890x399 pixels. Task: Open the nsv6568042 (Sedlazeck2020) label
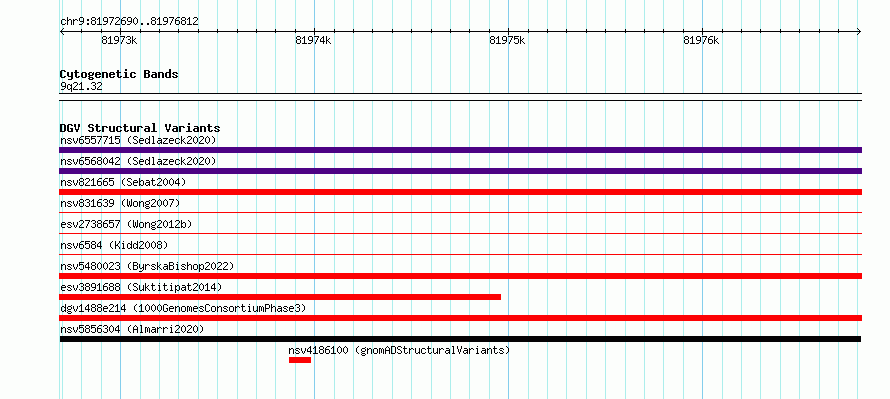pyautogui.click(x=138, y=161)
